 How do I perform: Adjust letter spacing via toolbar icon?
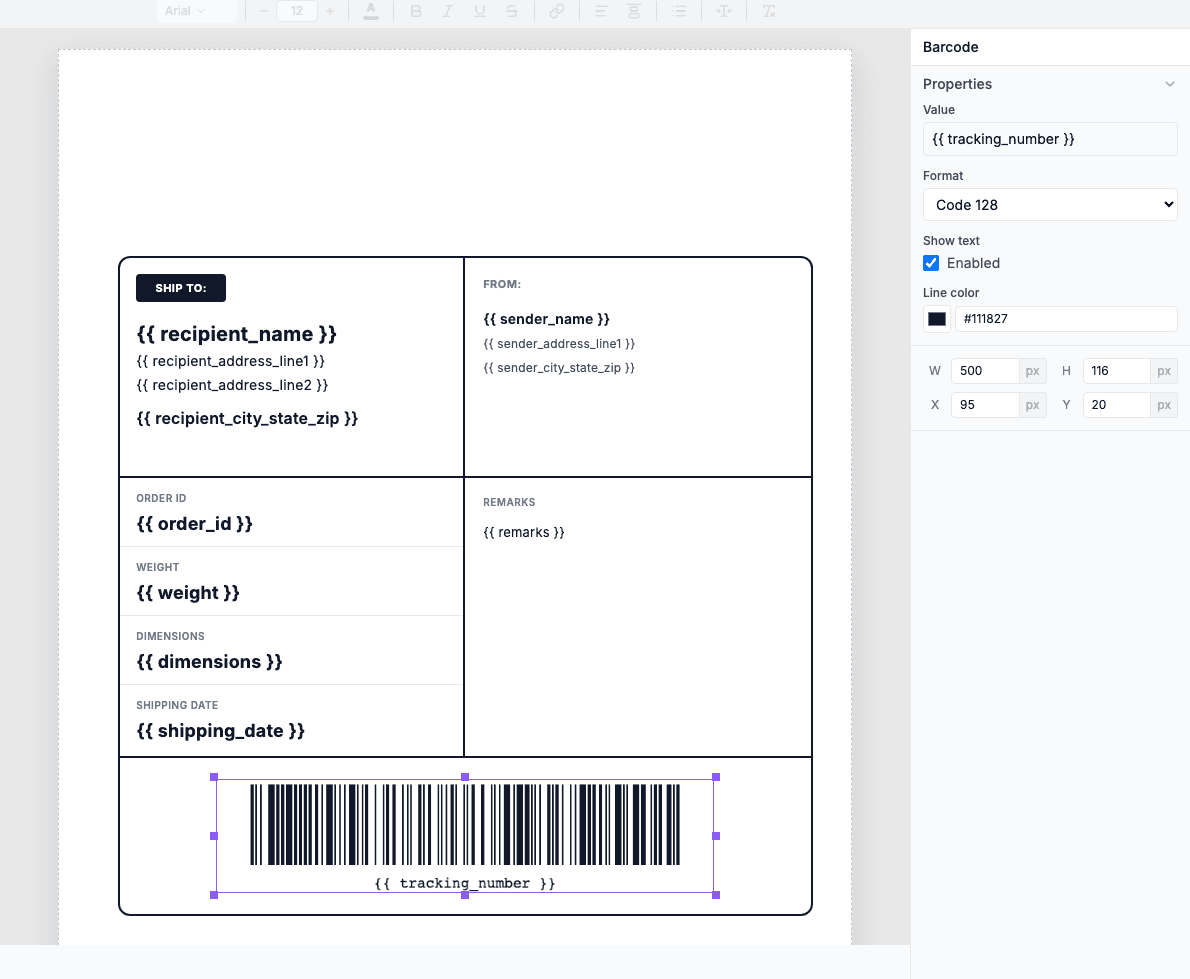pos(723,11)
